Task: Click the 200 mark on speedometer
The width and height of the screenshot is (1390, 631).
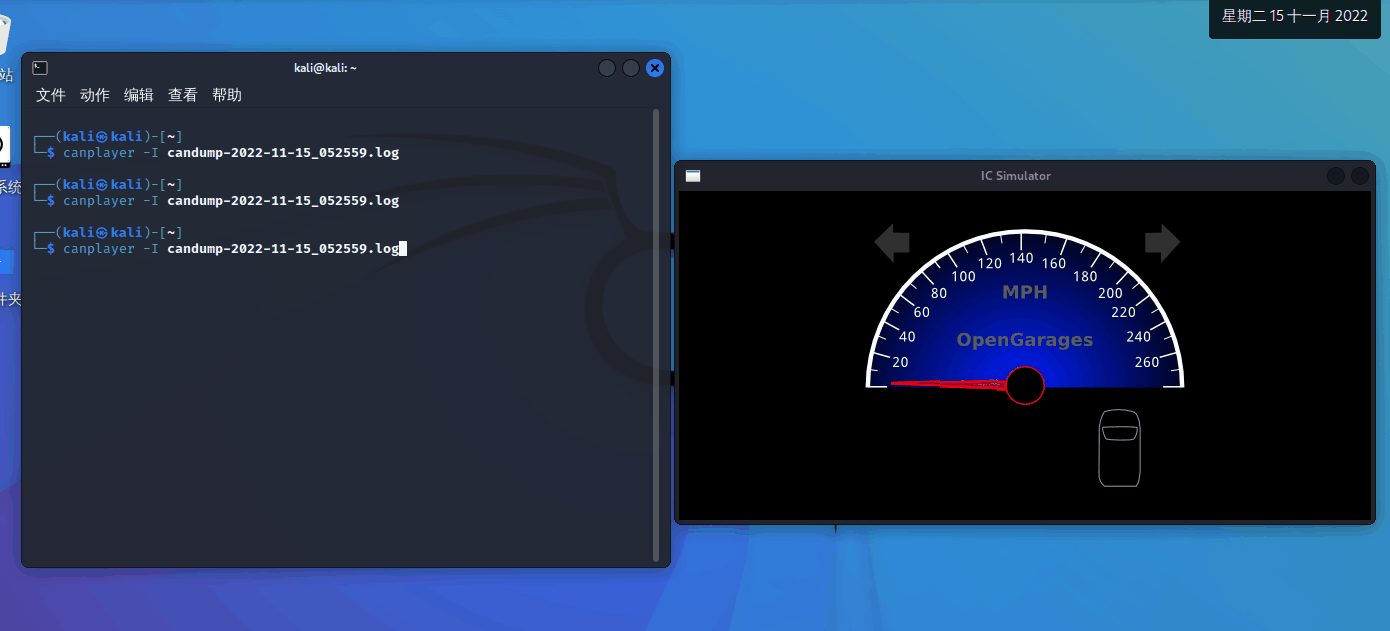Action: pyautogui.click(x=1110, y=293)
